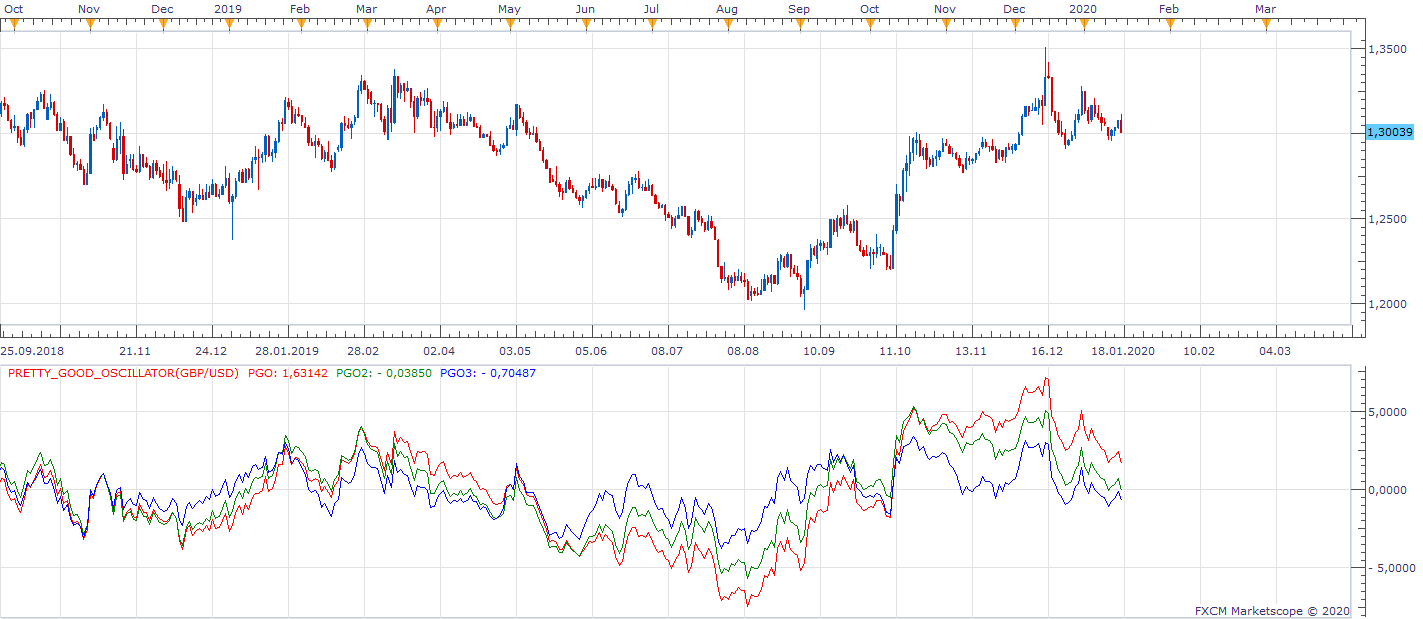This screenshot has height=619, width=1423.
Task: Click the 2019 year label on timeline
Action: (229, 8)
